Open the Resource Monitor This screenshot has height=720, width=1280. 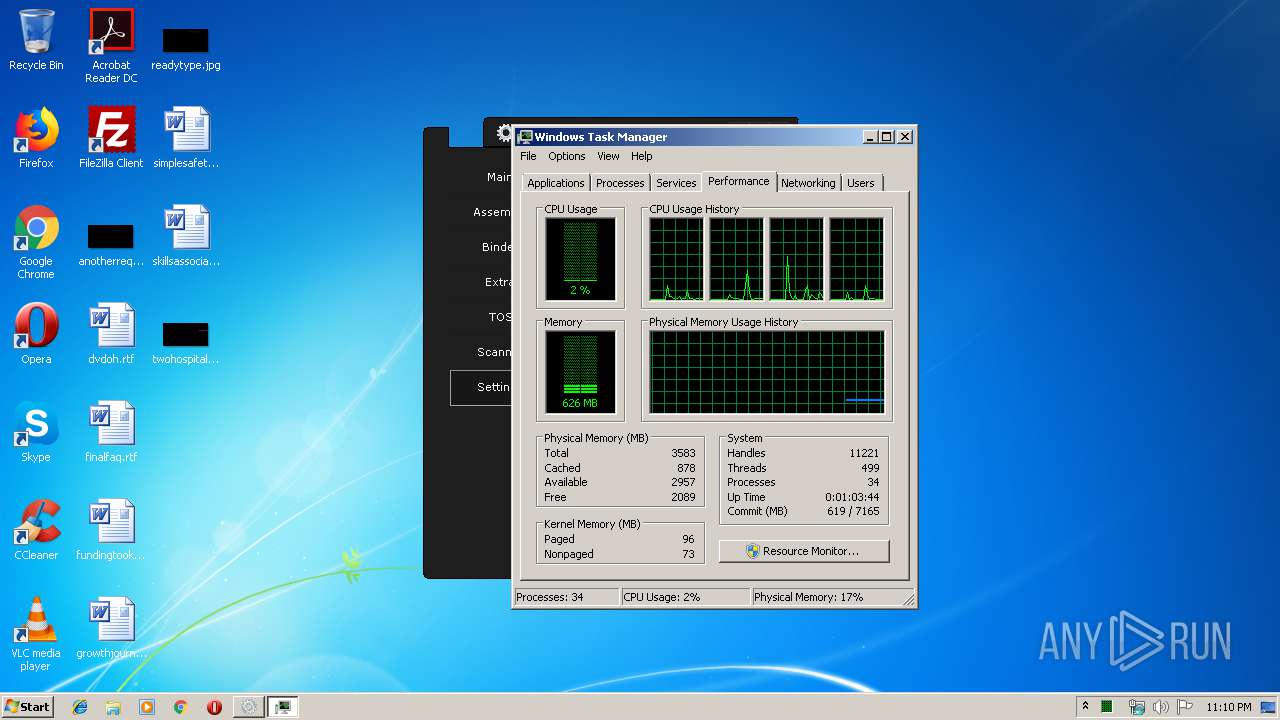click(x=804, y=551)
